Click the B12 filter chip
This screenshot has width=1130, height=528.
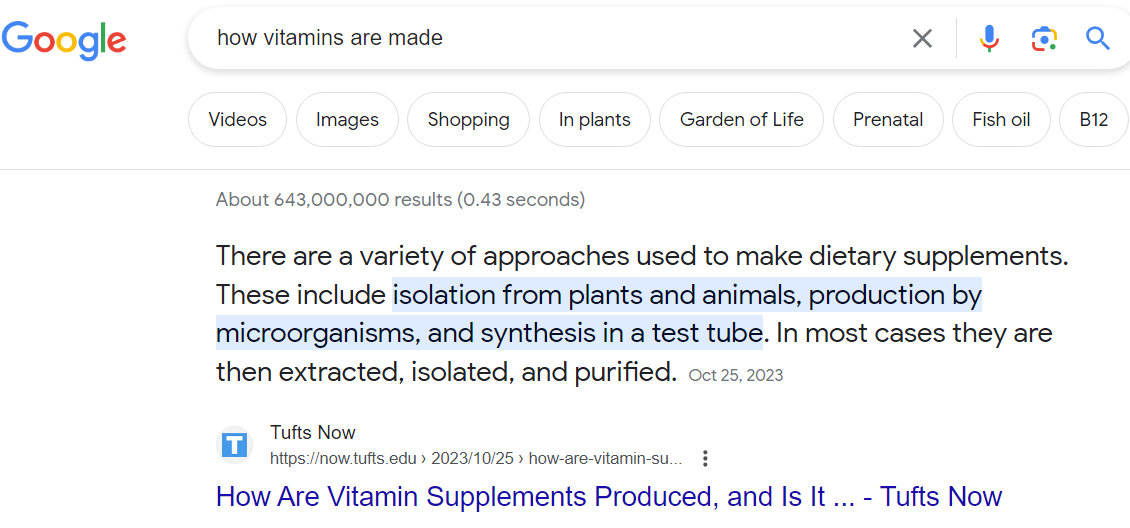click(x=1093, y=120)
